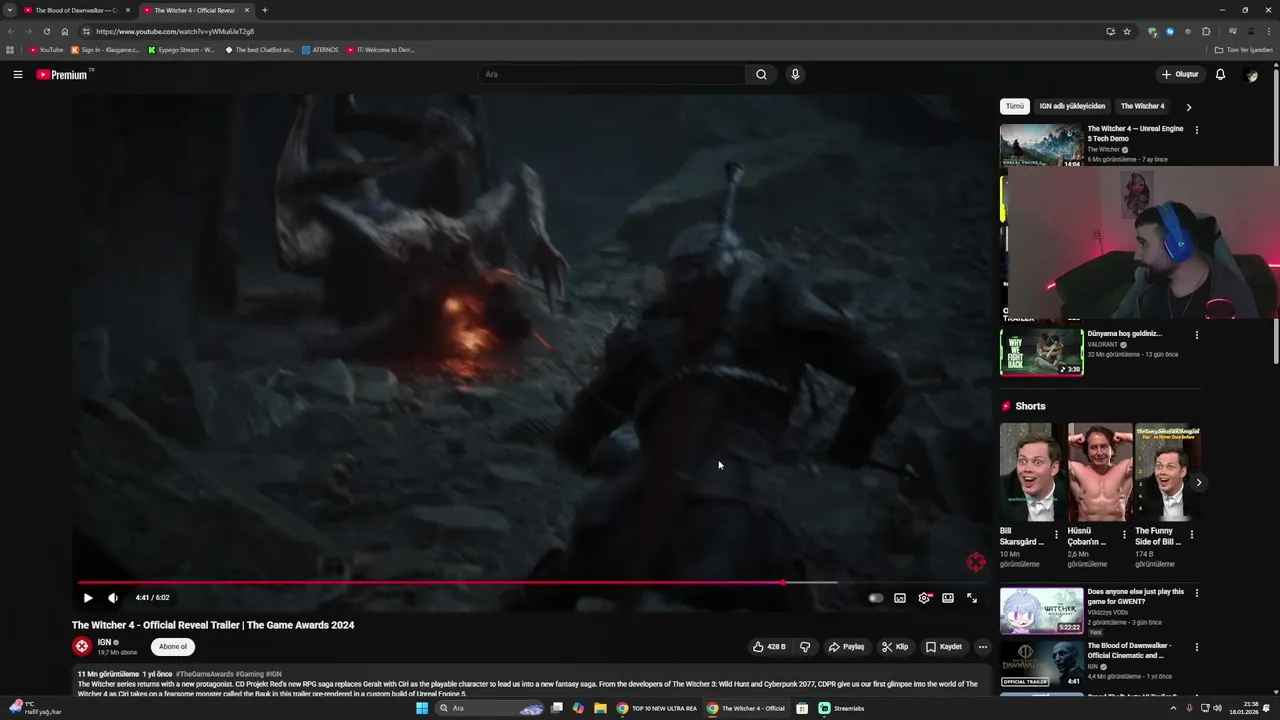1280x720 pixels.
Task: Like the video showing 428 B
Action: click(769, 647)
